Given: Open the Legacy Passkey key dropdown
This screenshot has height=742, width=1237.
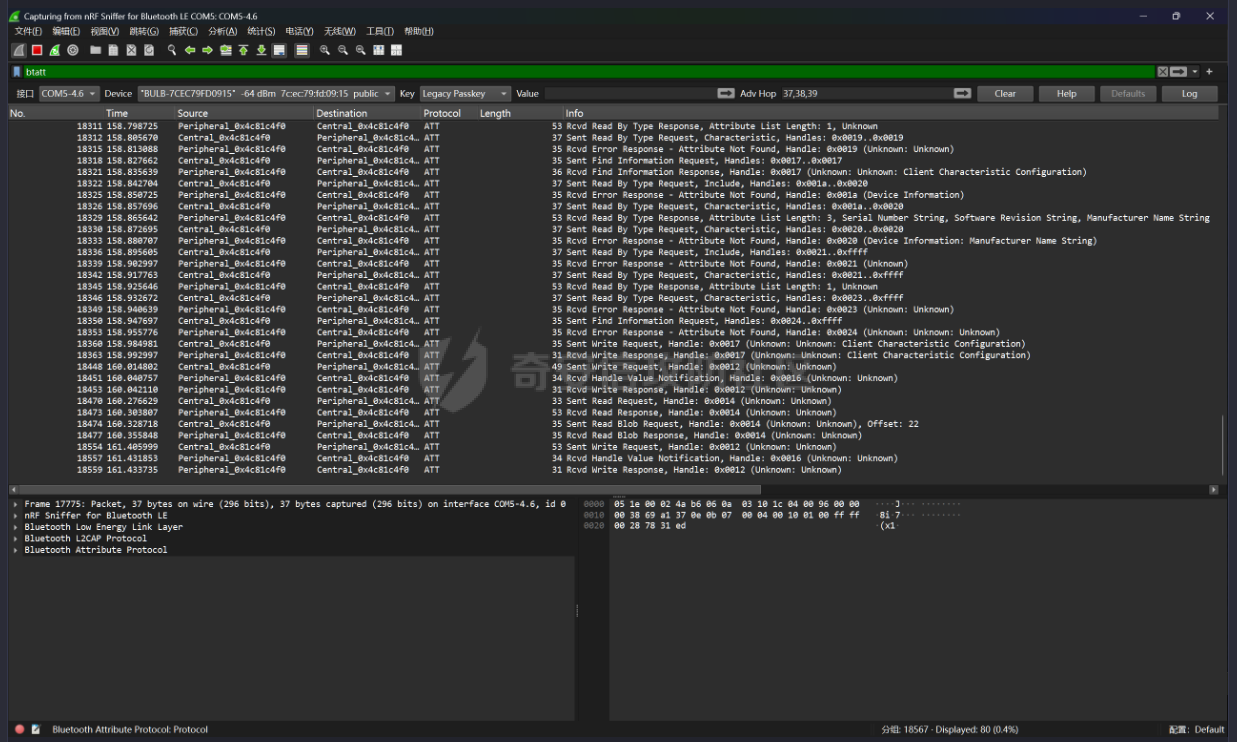Looking at the screenshot, I should pos(464,93).
